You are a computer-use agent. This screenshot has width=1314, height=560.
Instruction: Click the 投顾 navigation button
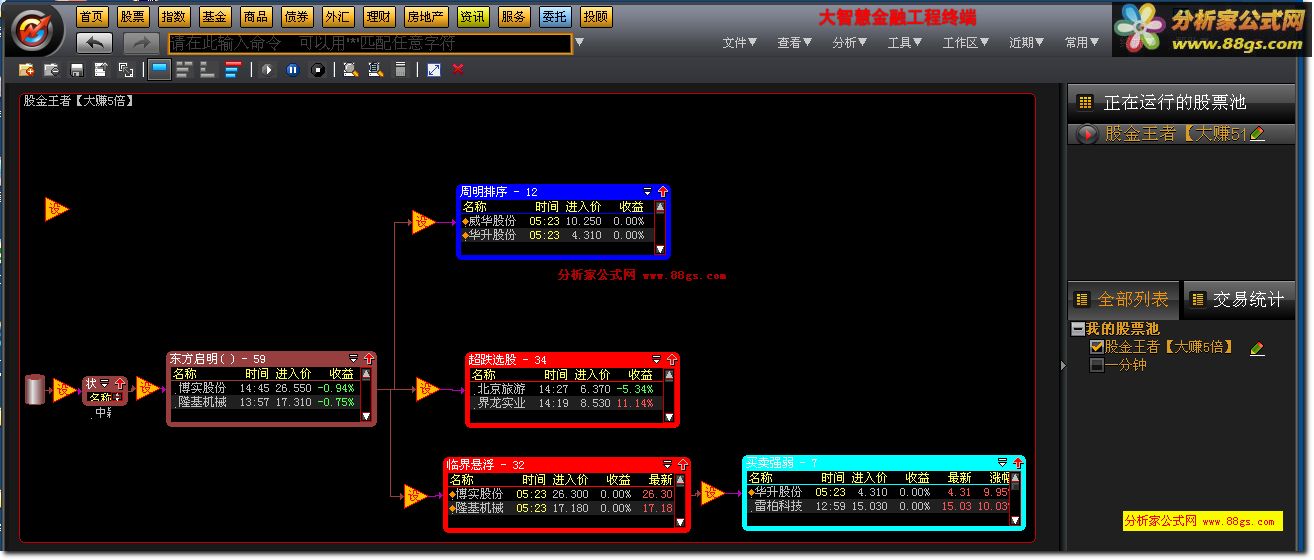coord(596,17)
